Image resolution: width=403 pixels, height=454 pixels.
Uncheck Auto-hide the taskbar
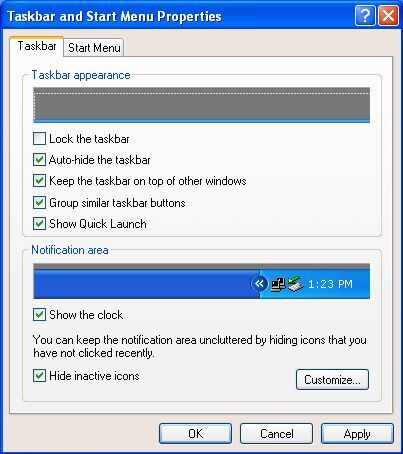[x=39, y=160]
